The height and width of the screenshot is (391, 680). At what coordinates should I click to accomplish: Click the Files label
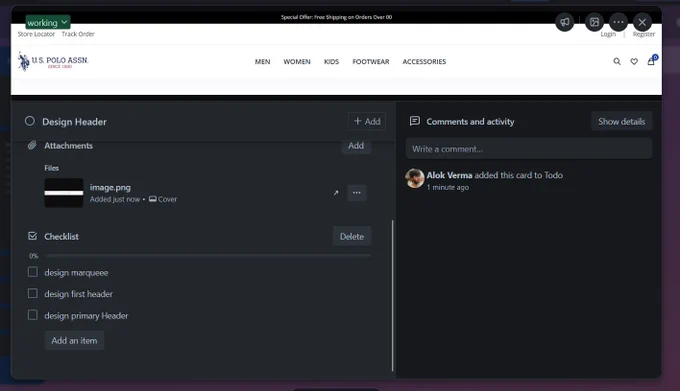pos(52,168)
